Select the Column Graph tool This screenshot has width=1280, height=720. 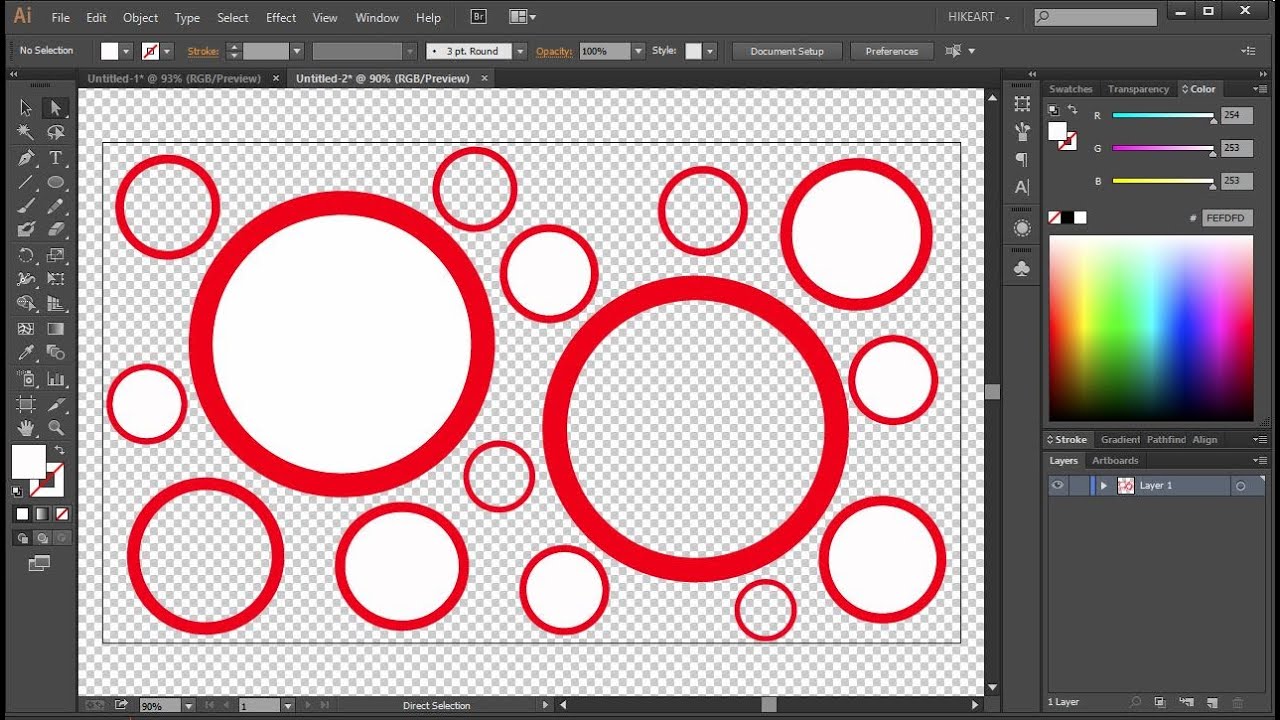pyautogui.click(x=55, y=379)
